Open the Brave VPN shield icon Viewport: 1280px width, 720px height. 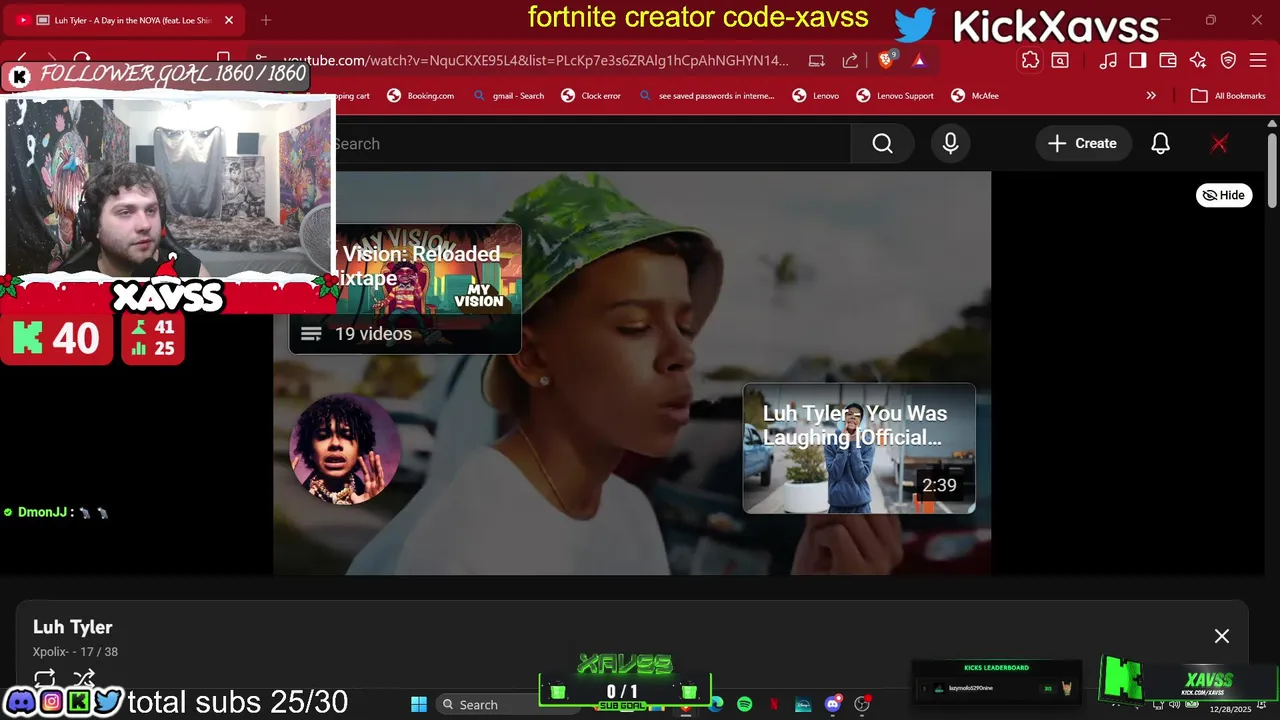[x=1229, y=60]
